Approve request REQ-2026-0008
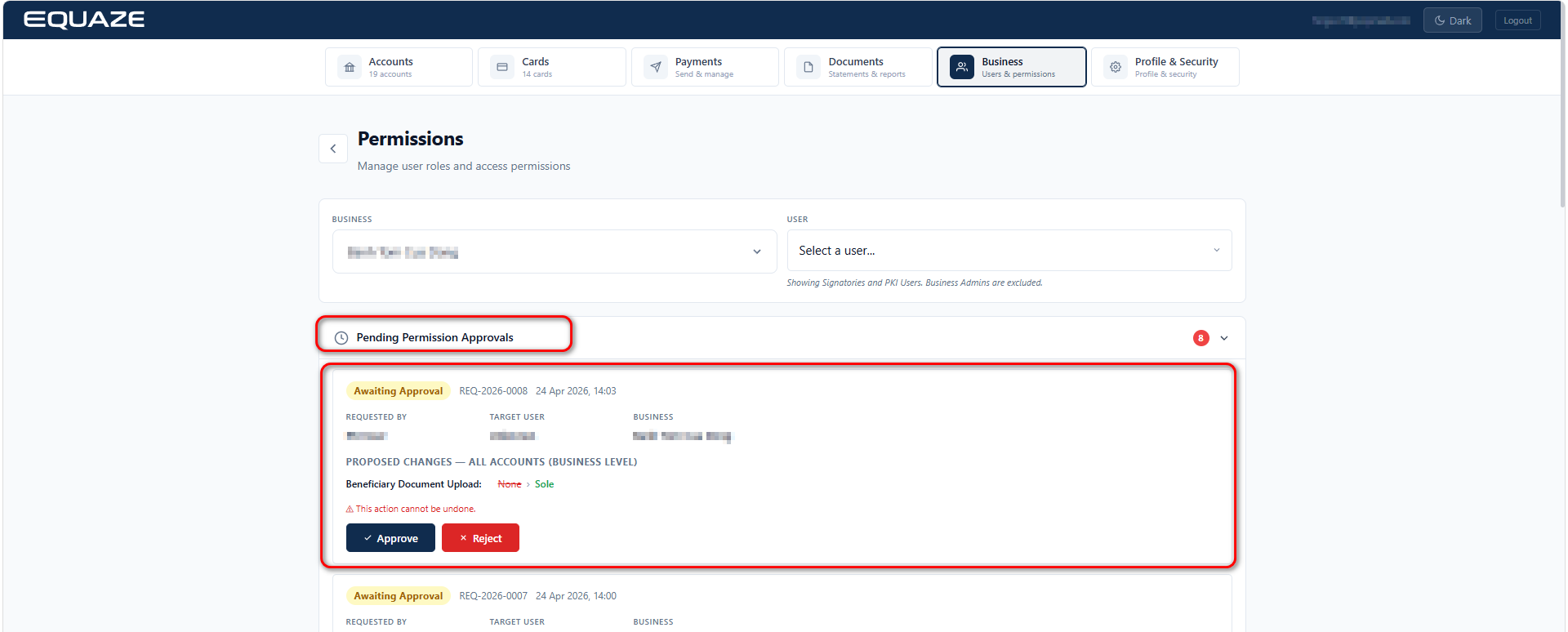The image size is (1568, 632). pos(390,538)
